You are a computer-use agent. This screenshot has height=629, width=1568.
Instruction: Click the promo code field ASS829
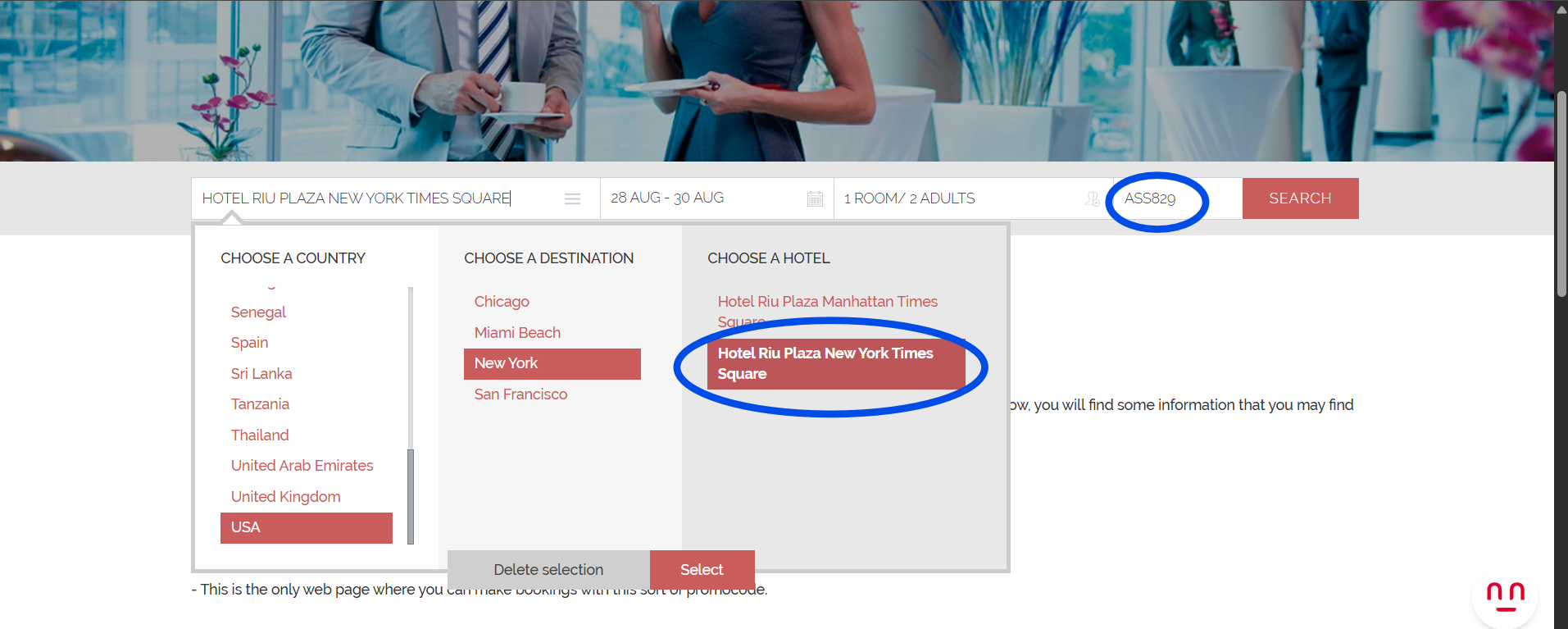tap(1177, 198)
